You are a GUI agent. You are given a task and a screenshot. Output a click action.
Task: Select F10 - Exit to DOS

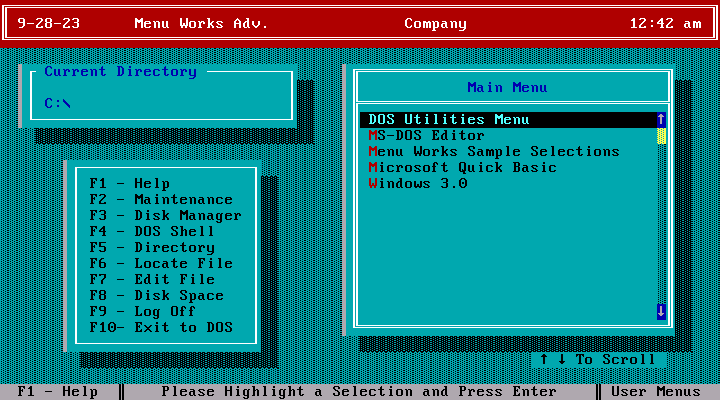161,327
